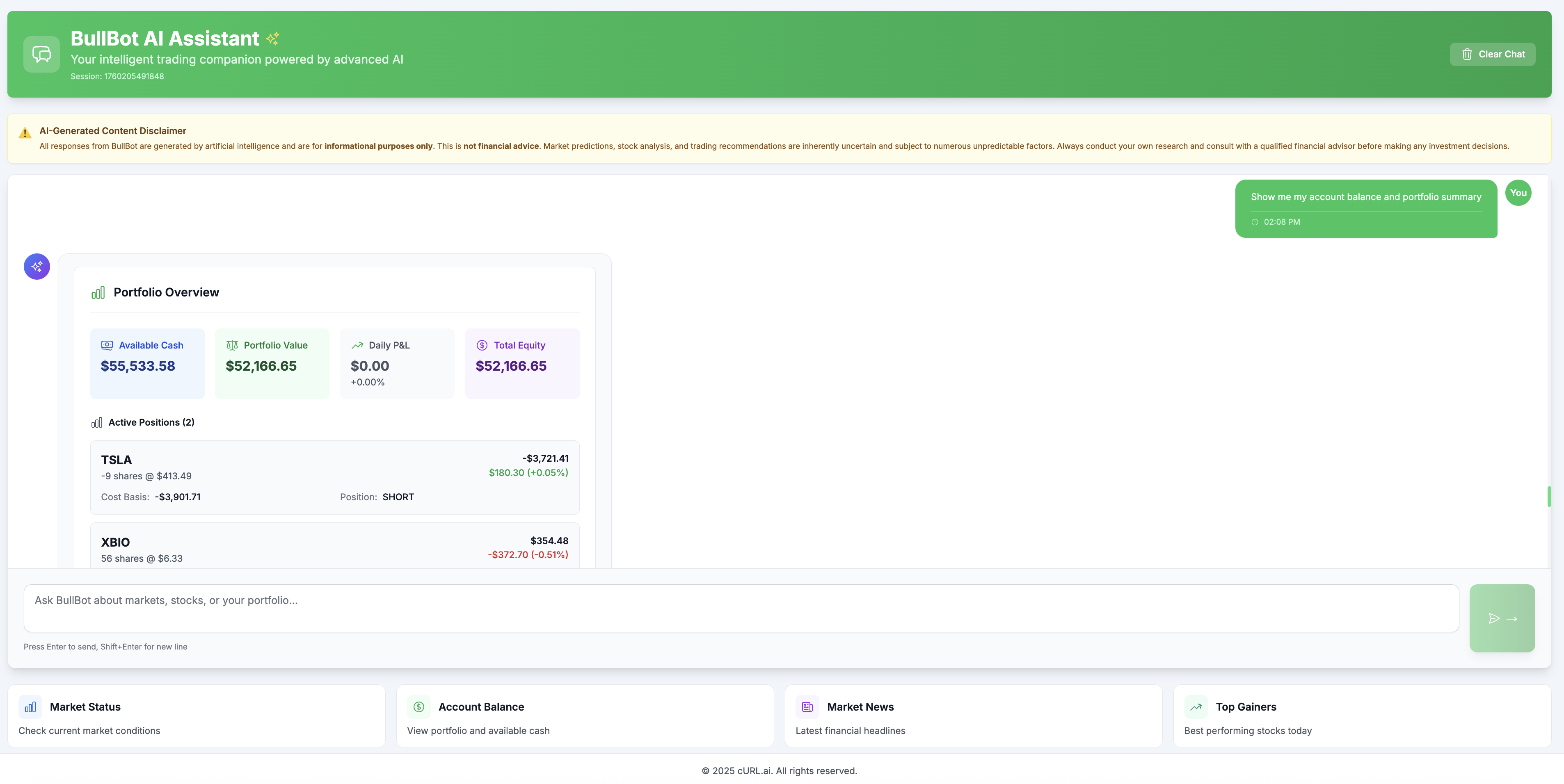This screenshot has height=784, width=1564.
Task: Click the Press Enter to send hint
Action: [x=105, y=647]
